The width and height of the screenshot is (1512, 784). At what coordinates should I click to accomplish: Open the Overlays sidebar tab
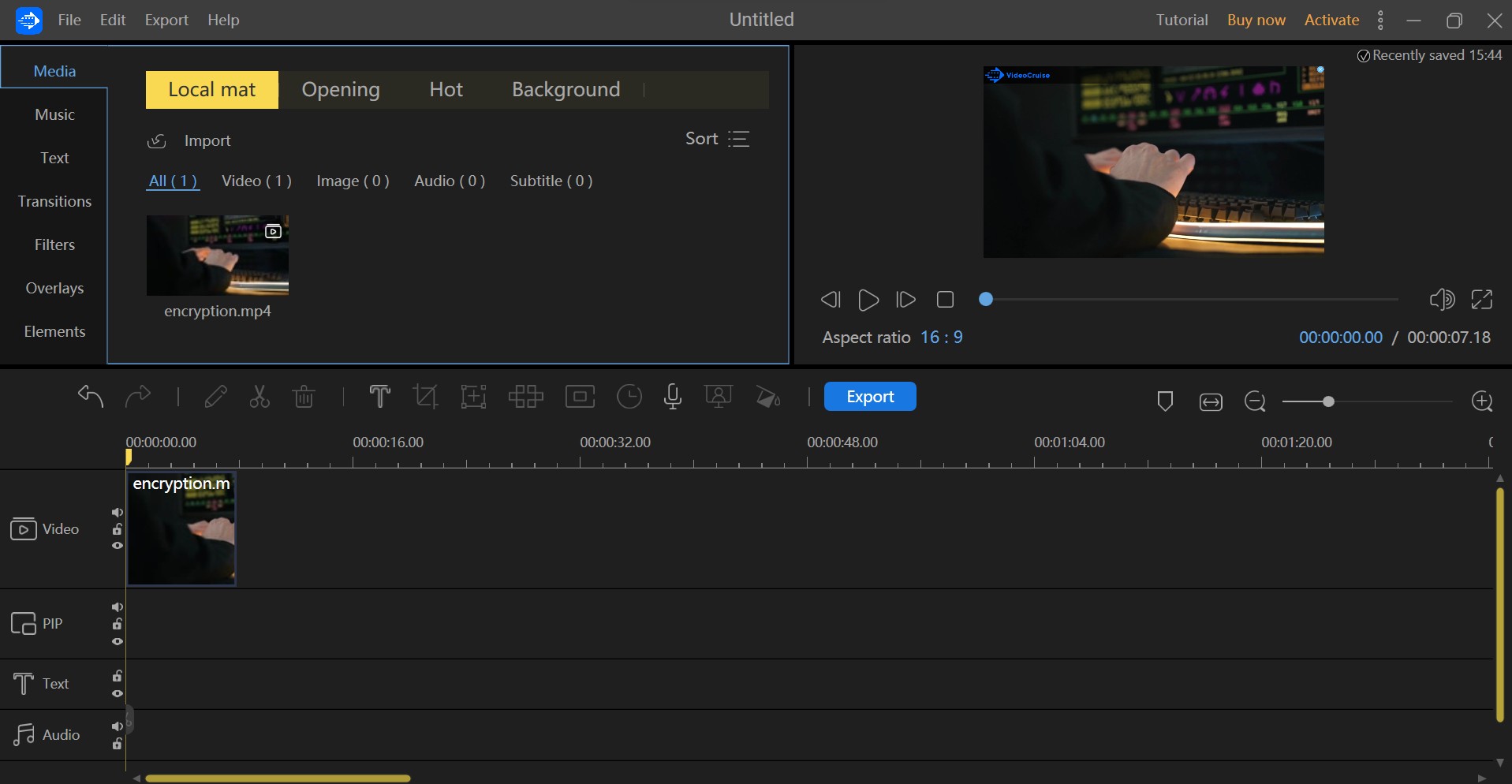[54, 288]
